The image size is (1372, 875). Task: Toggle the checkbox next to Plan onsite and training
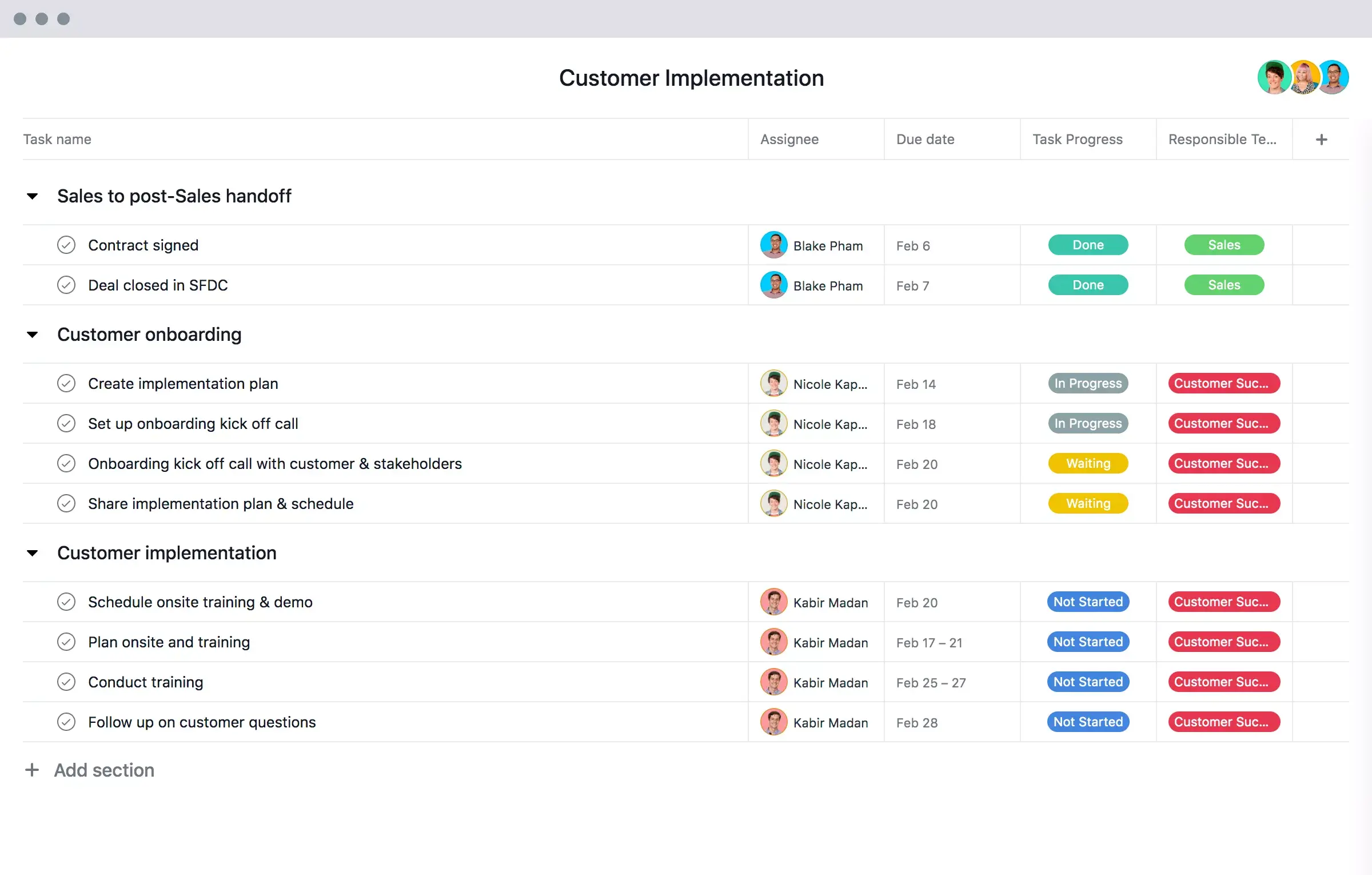tap(65, 641)
